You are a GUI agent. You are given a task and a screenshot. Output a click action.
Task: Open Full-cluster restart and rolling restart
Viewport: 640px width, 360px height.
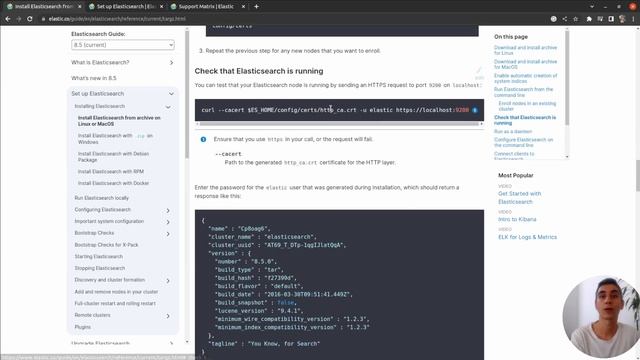click(x=115, y=303)
